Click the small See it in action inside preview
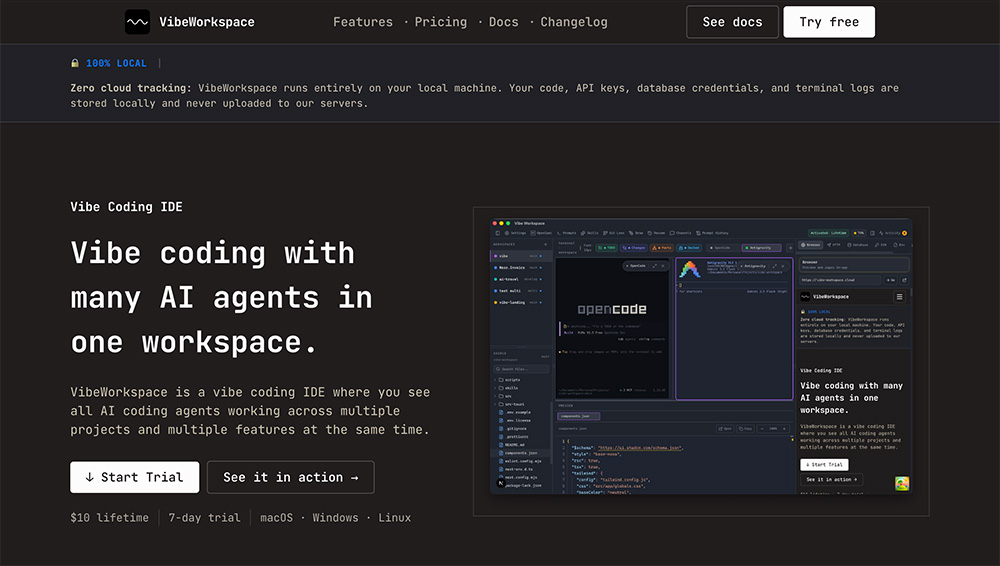The image size is (1000, 566). pyautogui.click(x=832, y=479)
